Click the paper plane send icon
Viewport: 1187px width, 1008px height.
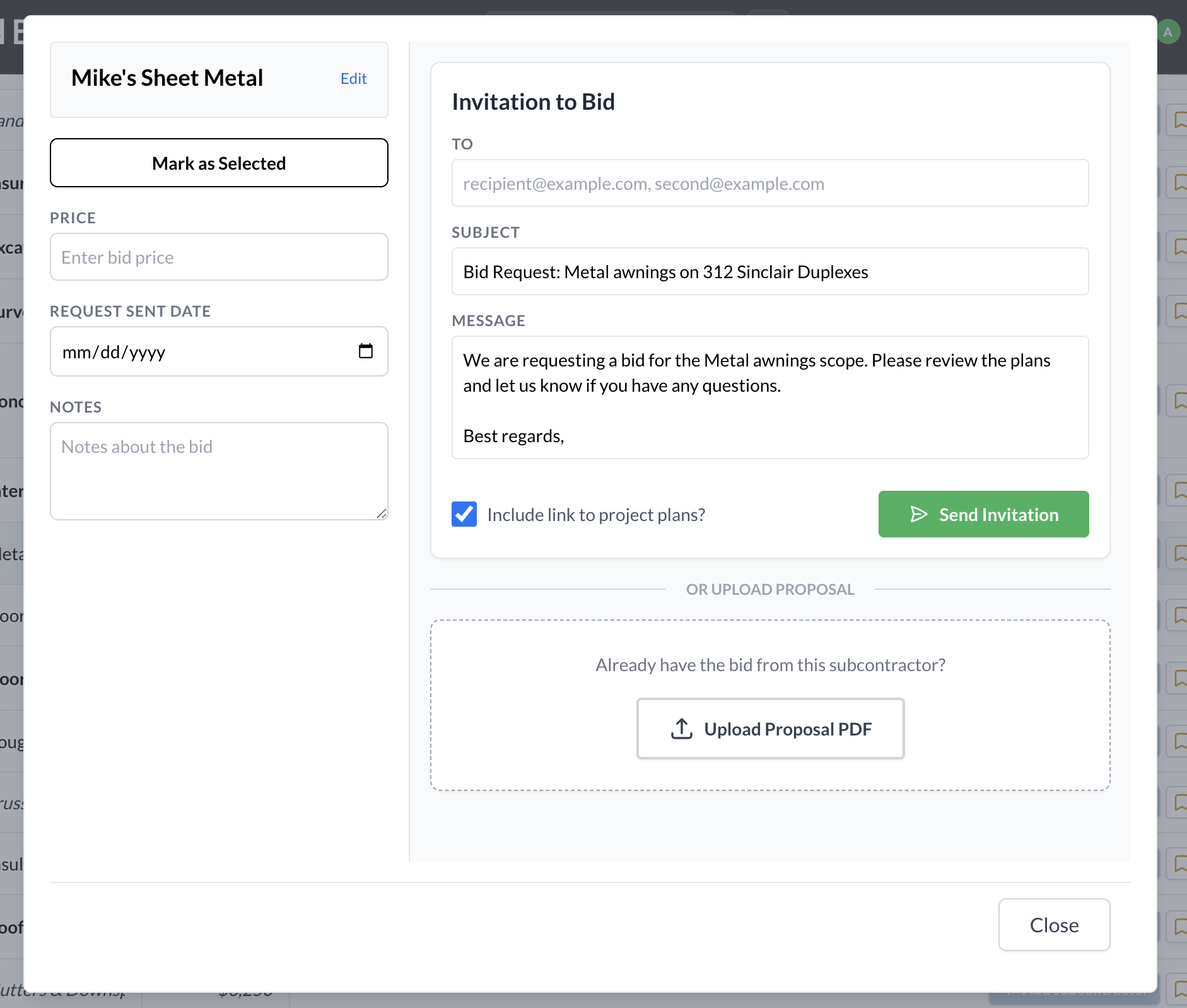point(919,514)
